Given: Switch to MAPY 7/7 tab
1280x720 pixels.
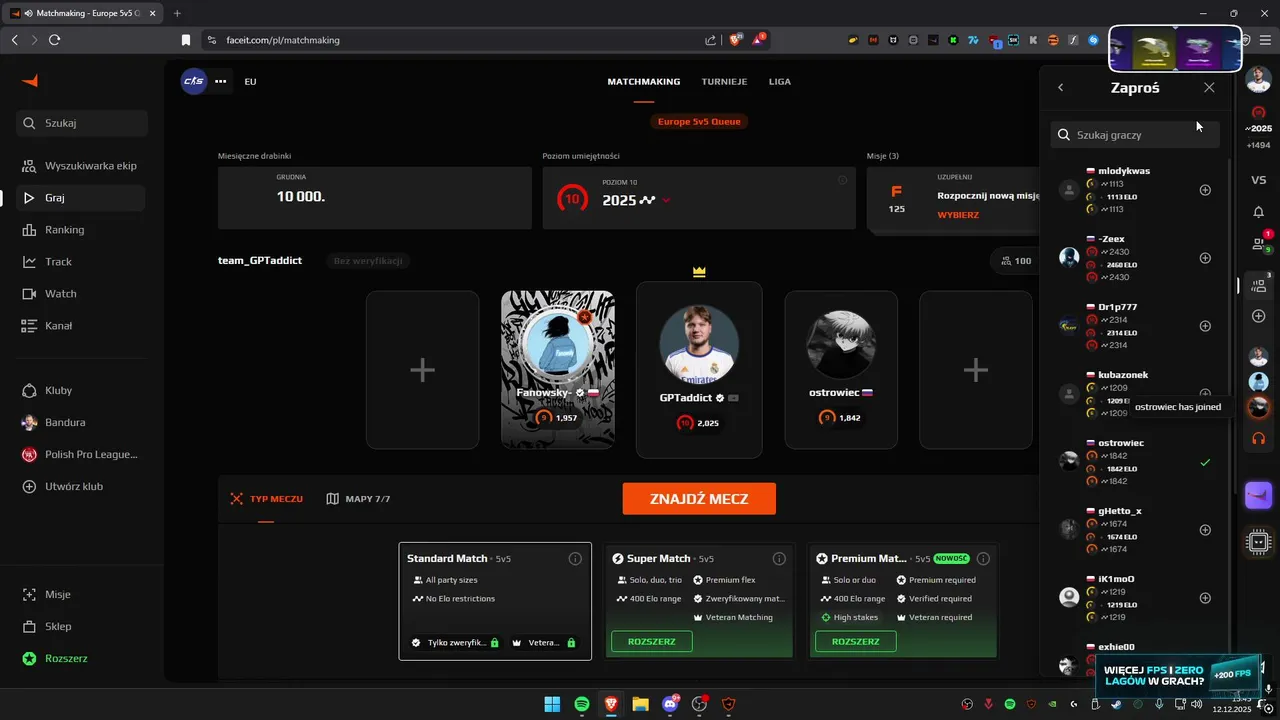Looking at the screenshot, I should click(358, 498).
